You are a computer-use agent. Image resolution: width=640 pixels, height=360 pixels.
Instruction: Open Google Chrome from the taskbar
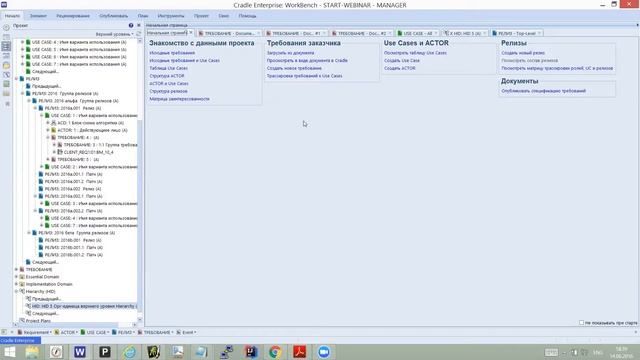(275, 352)
